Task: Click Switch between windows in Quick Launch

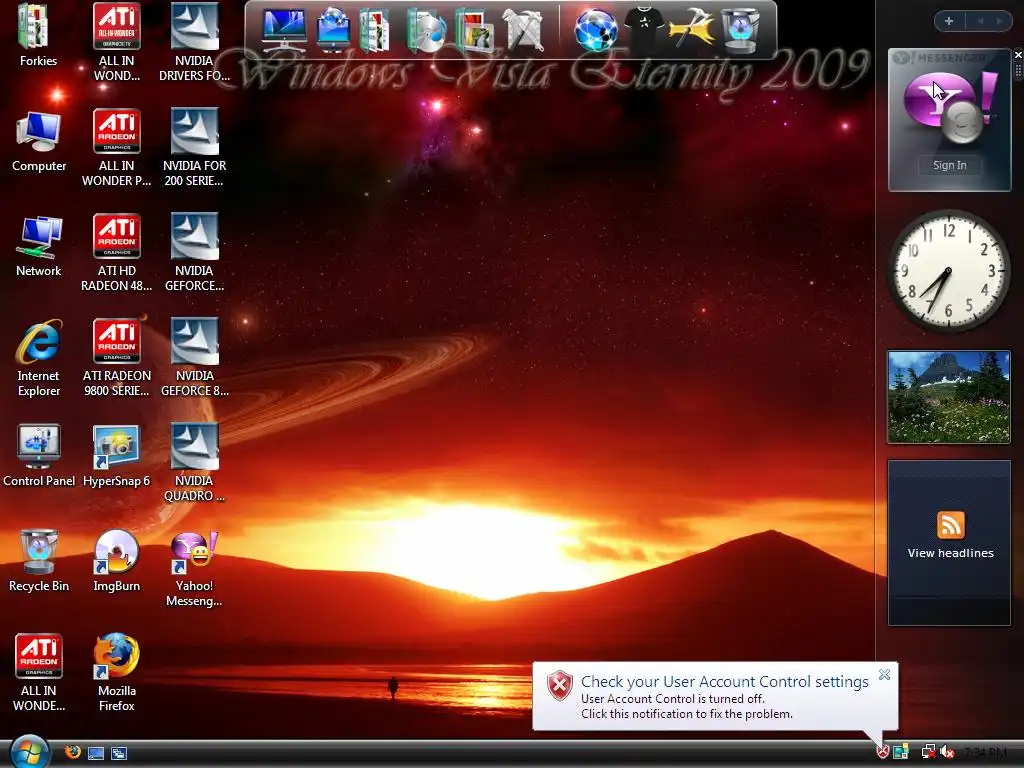Action: (119, 753)
